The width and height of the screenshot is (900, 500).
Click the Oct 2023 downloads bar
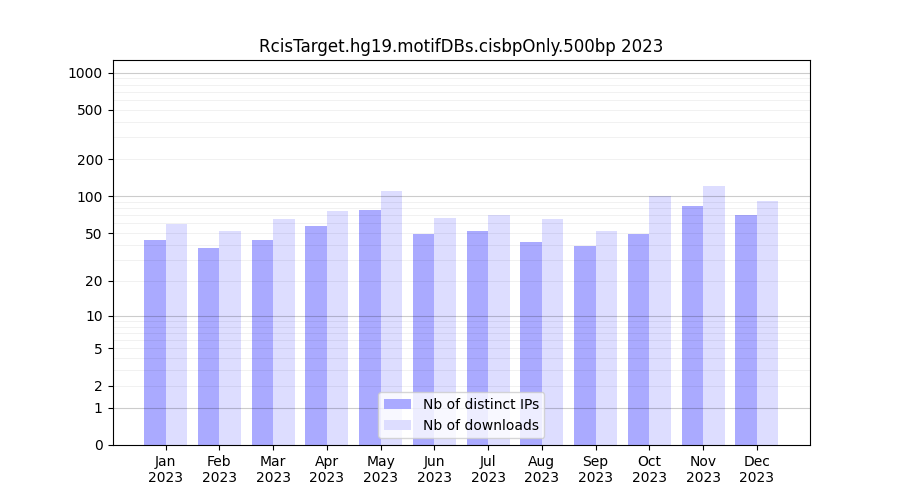pos(660,320)
